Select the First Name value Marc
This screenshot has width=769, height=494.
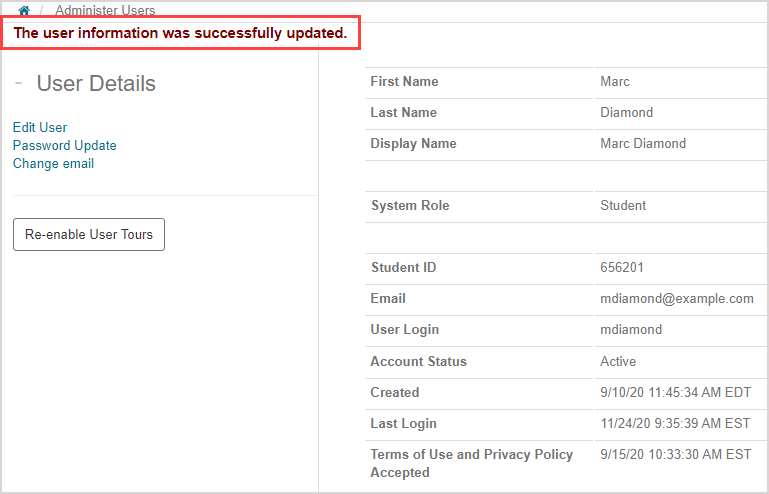tap(615, 82)
